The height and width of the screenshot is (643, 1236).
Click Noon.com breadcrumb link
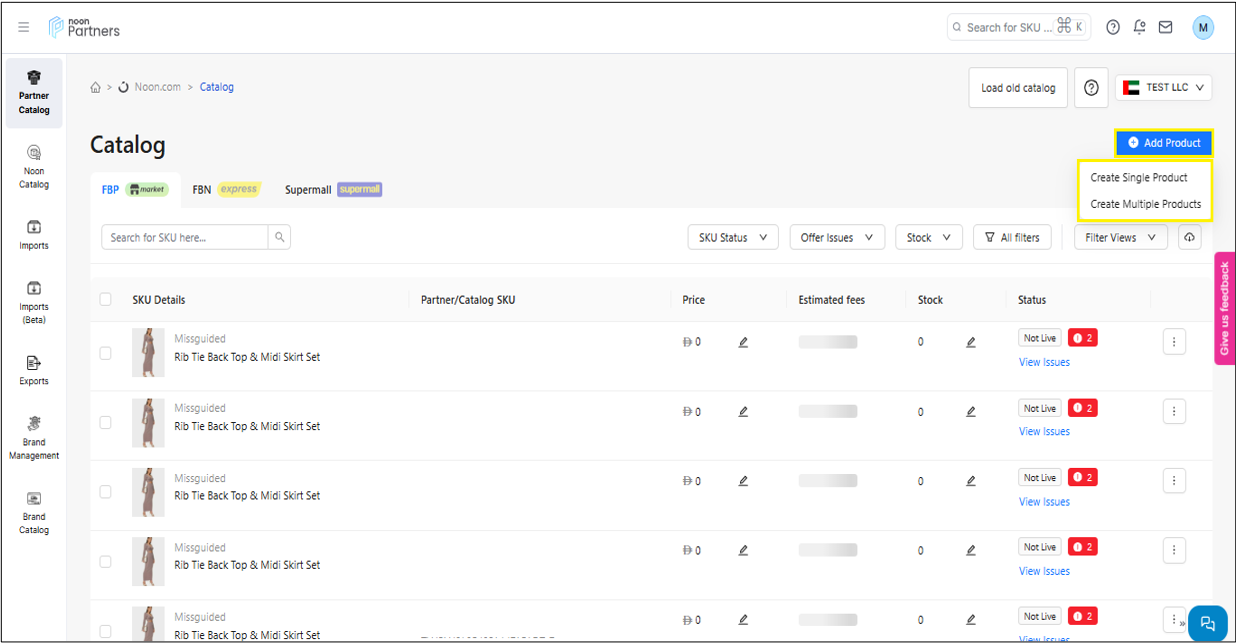coord(156,87)
